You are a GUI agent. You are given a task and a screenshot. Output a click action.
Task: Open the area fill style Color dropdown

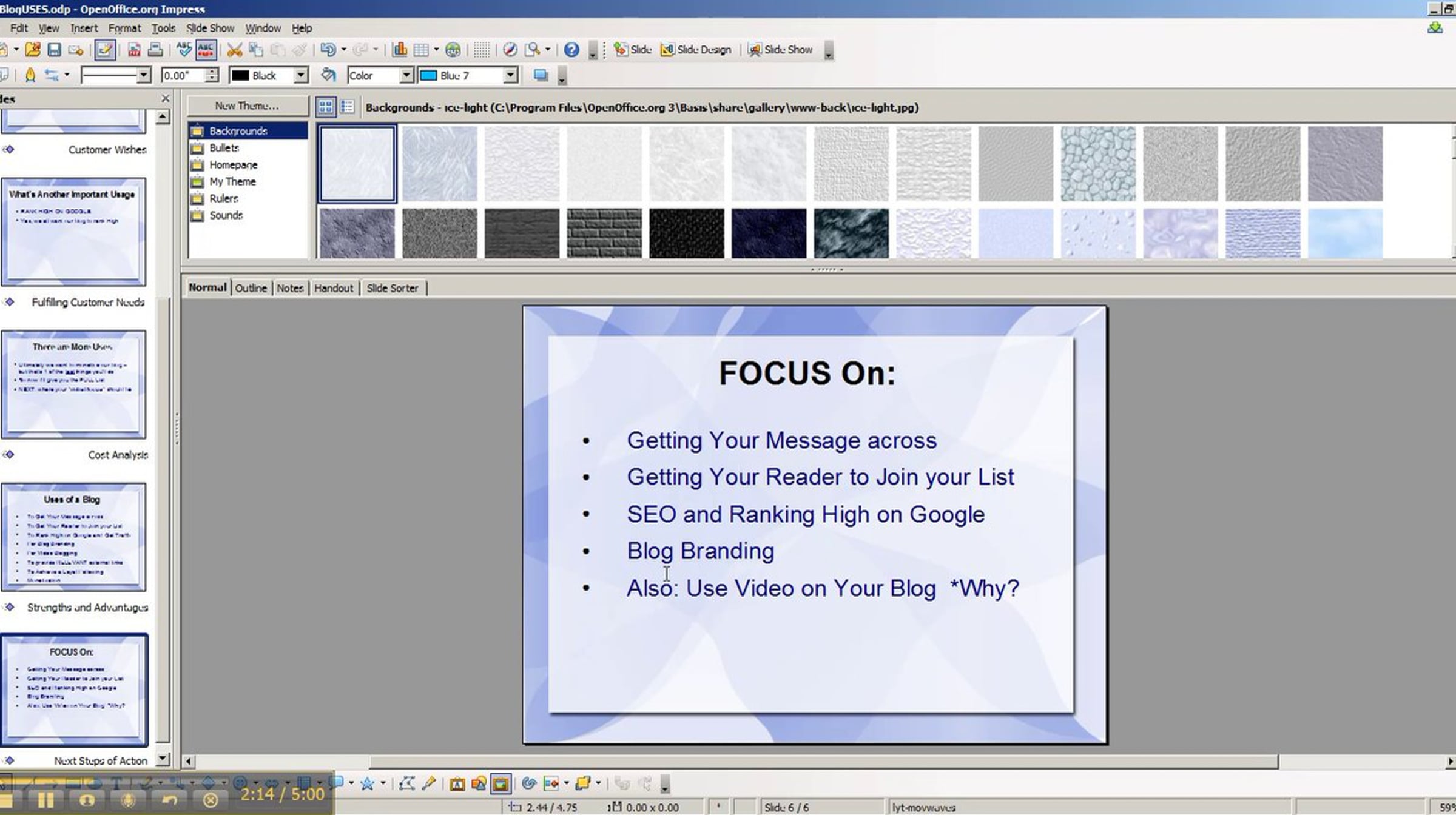[406, 75]
